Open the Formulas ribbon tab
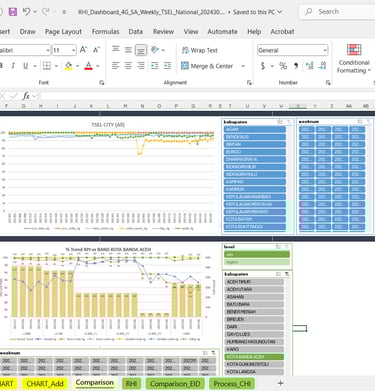The image size is (375, 391). tap(105, 32)
